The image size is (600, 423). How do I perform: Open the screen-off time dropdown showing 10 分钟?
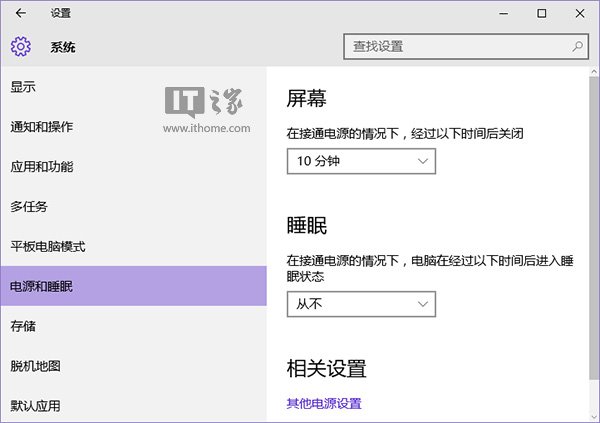coord(361,161)
